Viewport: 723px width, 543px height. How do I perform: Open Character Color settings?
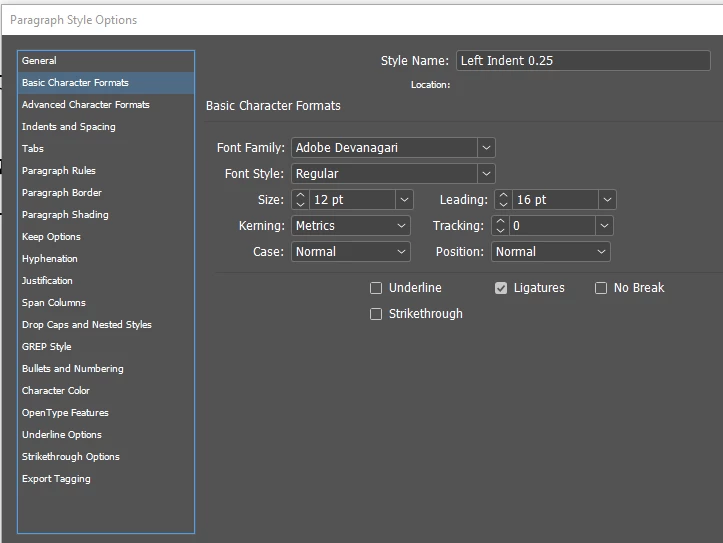click(106, 391)
